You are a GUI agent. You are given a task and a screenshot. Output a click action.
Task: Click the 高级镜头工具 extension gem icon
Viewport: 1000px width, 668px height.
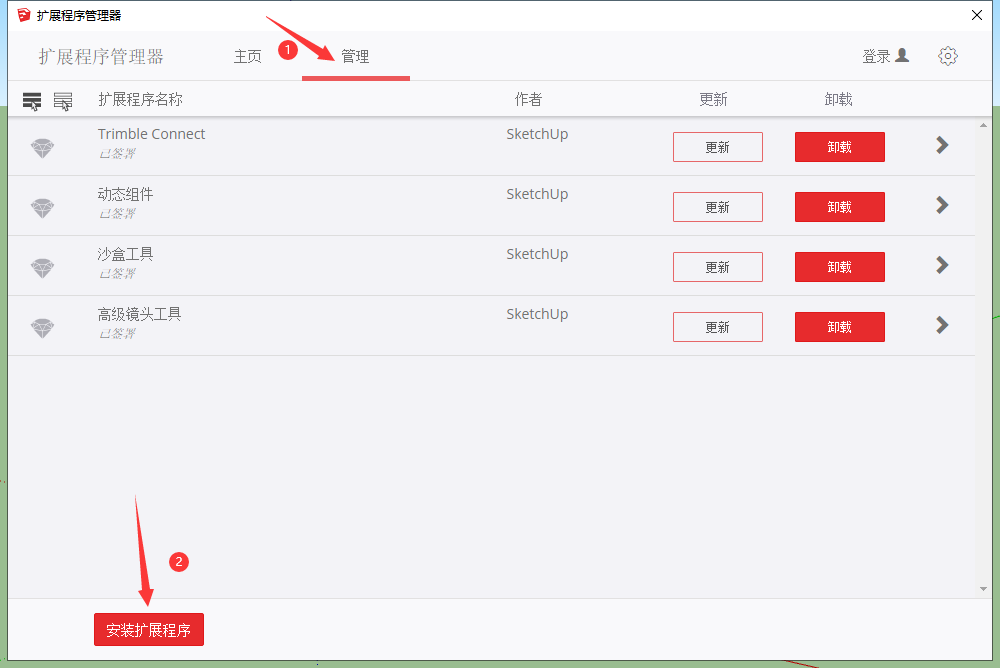point(43,328)
